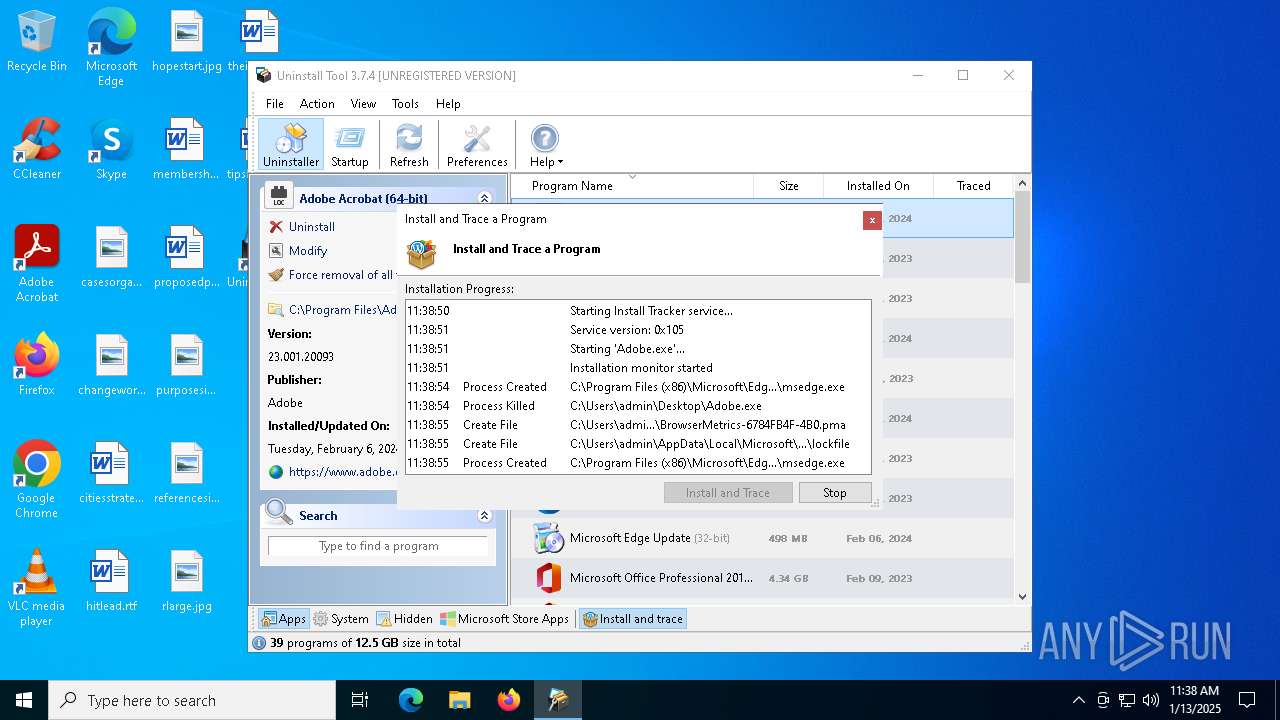The width and height of the screenshot is (1280, 720).
Task: Open the Action menu
Action: [x=317, y=104]
